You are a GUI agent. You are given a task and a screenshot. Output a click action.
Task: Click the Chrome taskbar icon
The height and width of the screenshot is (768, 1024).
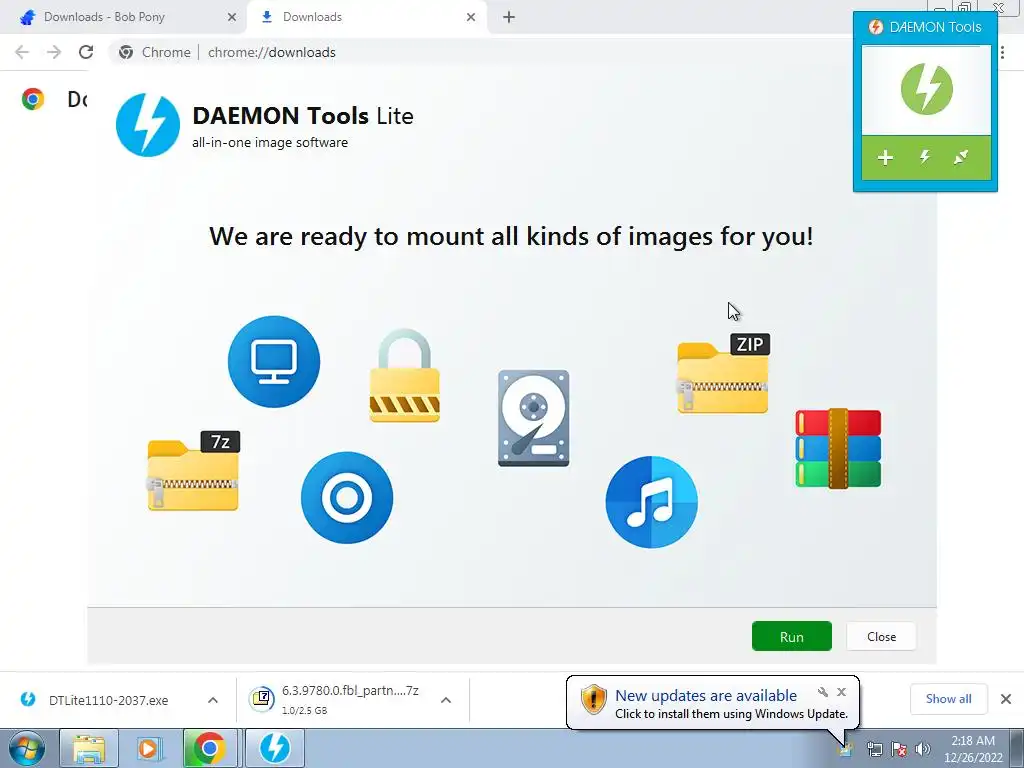coord(209,748)
